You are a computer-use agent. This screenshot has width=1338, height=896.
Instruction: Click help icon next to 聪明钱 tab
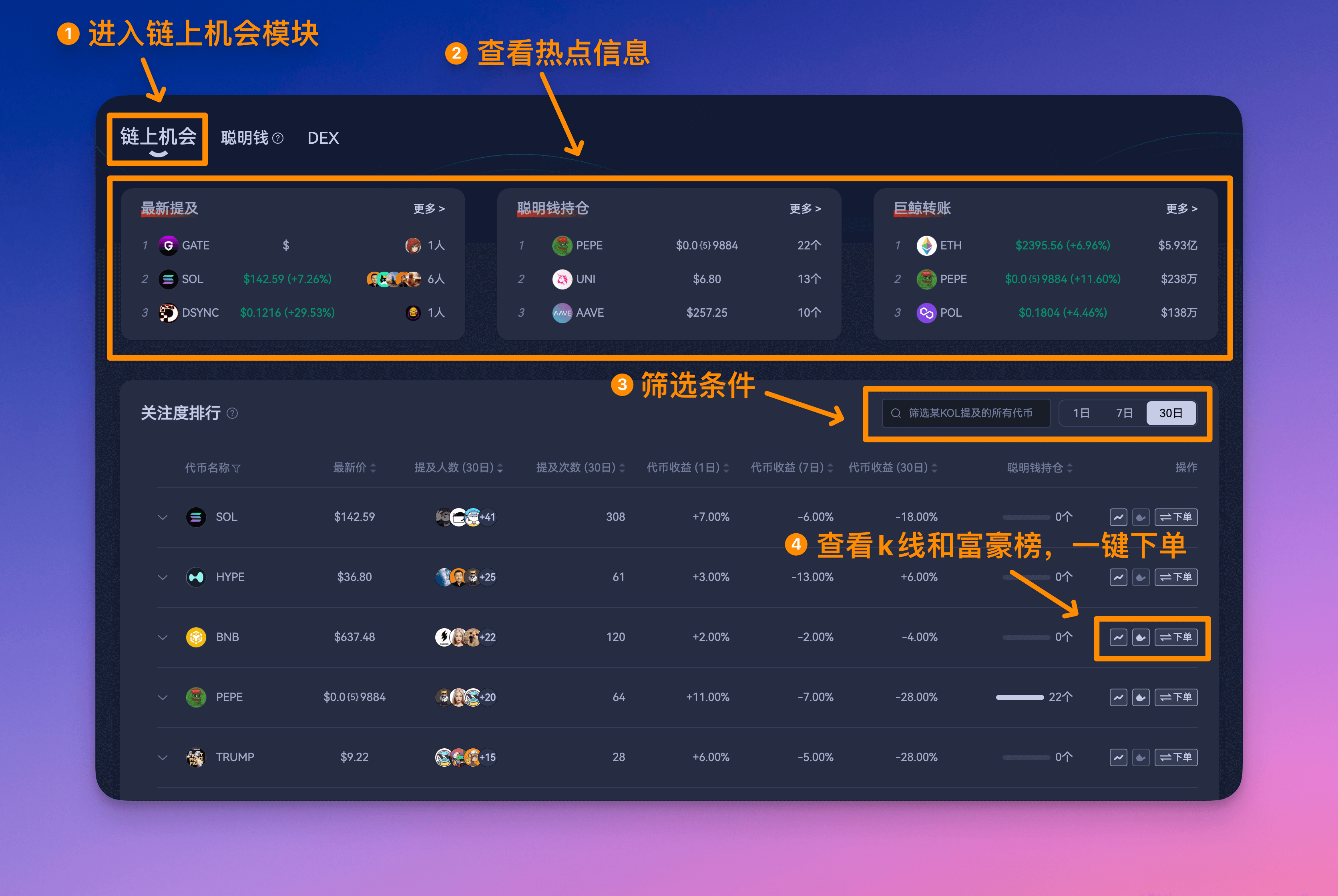tap(278, 138)
